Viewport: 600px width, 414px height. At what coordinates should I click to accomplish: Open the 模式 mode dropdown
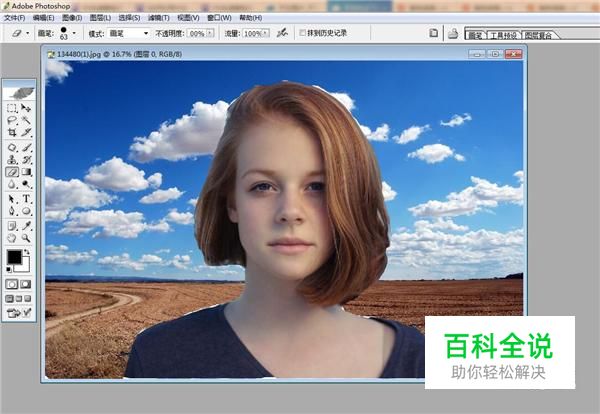129,34
